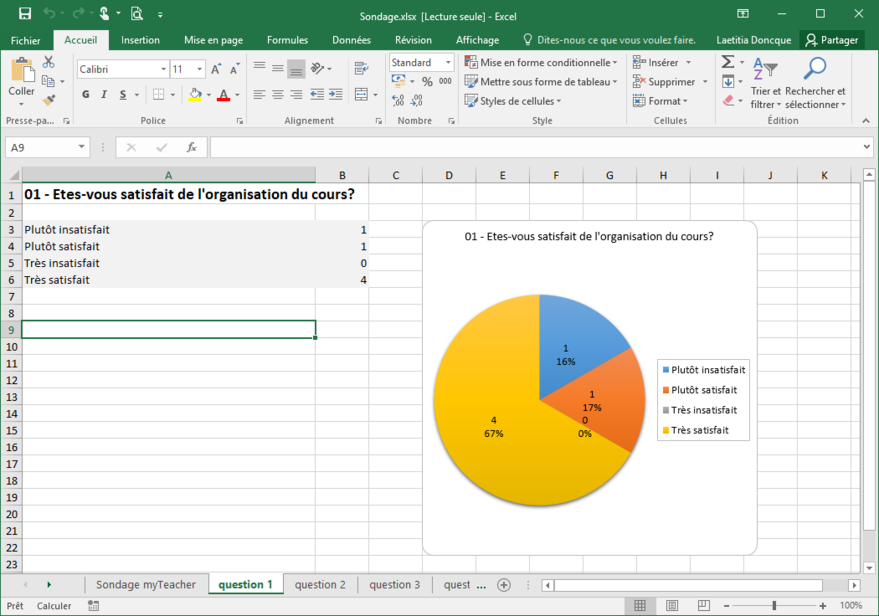
Task: Open the Calibri font name dropdown
Action: 163,69
